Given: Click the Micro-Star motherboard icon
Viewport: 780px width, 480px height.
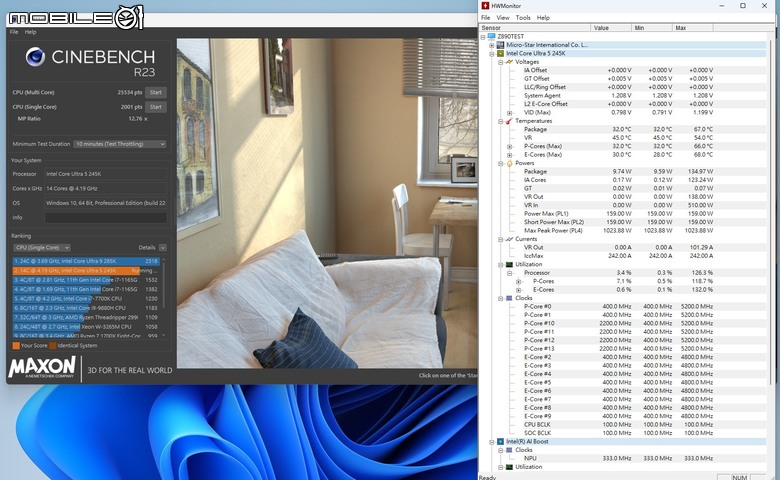Looking at the screenshot, I should click(x=500, y=45).
